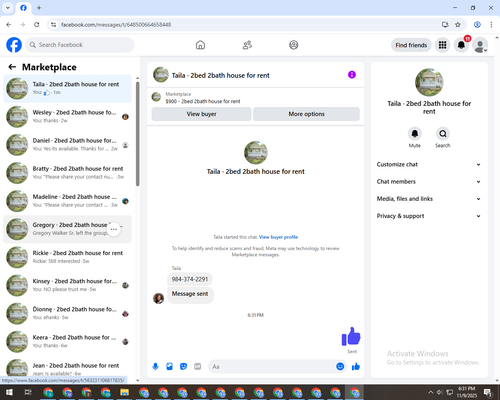Expand Customize chat section

click(429, 164)
